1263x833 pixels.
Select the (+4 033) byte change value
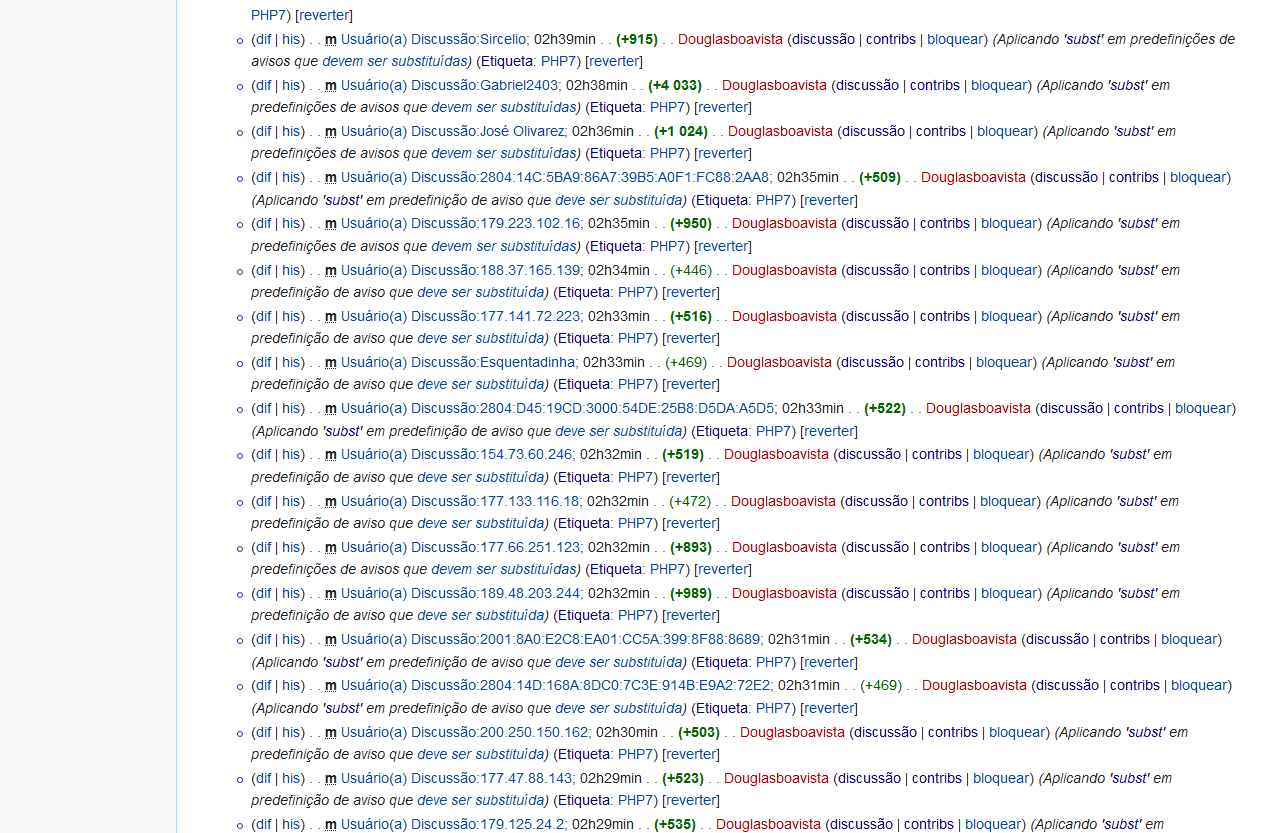tap(675, 85)
